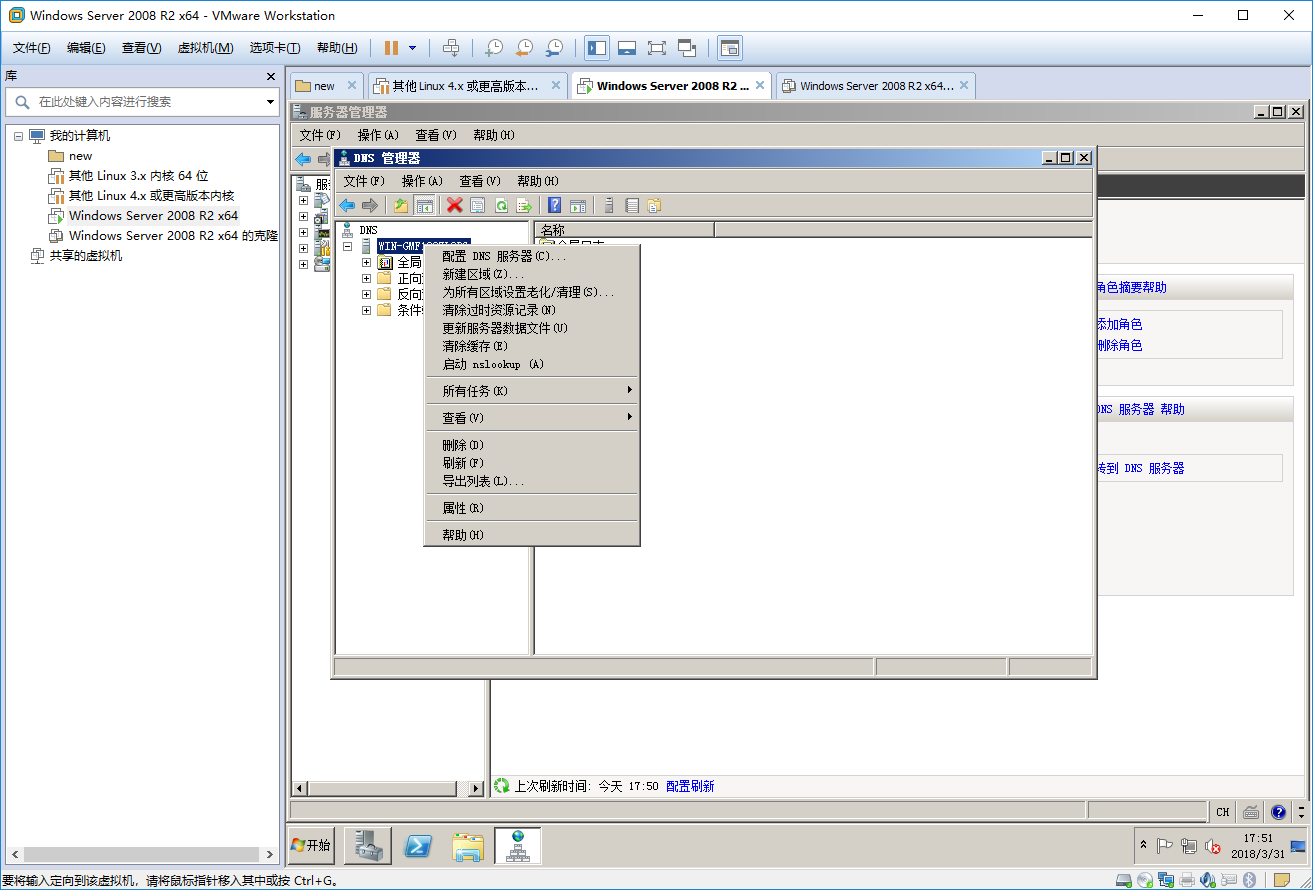This screenshot has height=890, width=1313.
Task: Expand the 反向 zone folder in the DNS tree
Action: (x=366, y=294)
